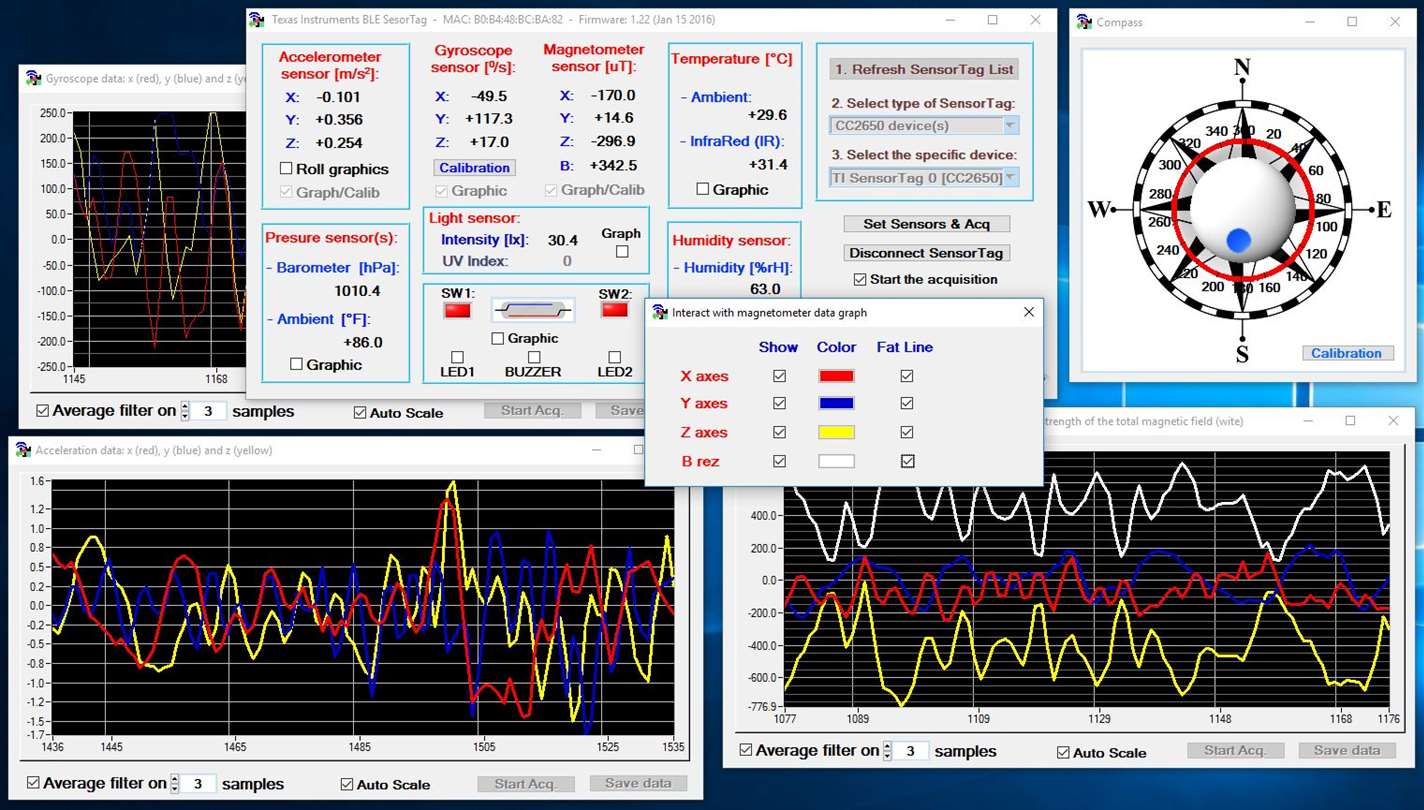This screenshot has width=1424, height=810.
Task: Toggle Graphic checkbox under Temperature
Action: click(x=702, y=189)
